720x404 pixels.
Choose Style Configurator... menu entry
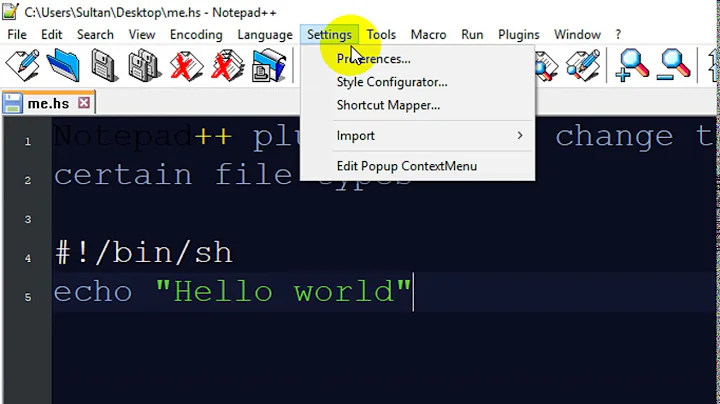pos(417,82)
